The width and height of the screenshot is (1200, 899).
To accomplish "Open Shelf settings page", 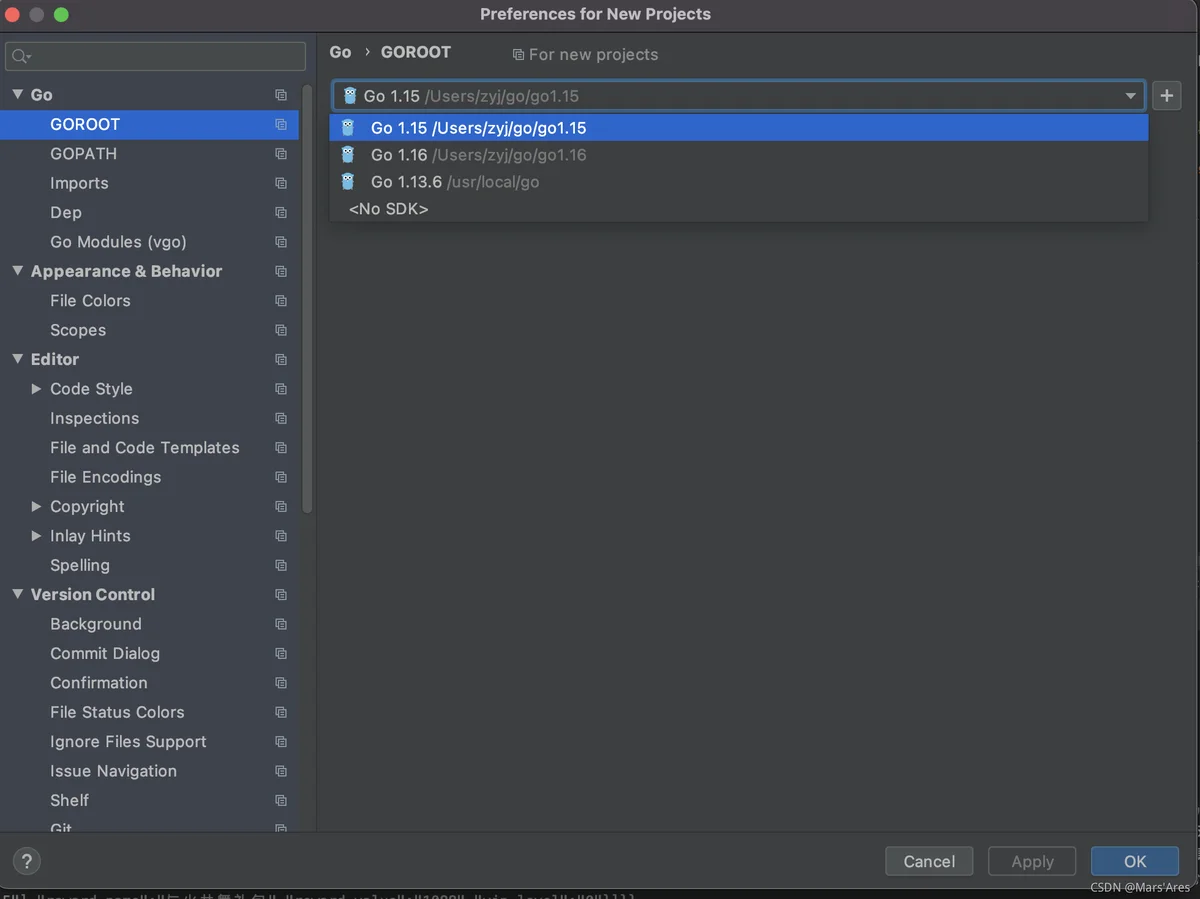I will click(x=69, y=800).
